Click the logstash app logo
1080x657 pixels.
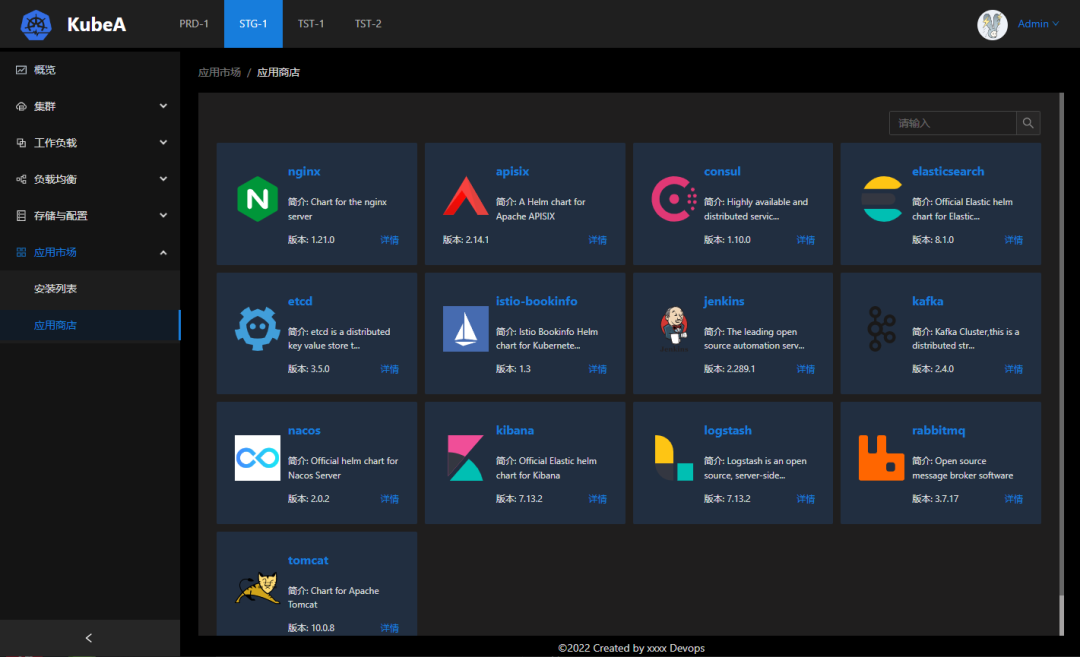pos(674,458)
